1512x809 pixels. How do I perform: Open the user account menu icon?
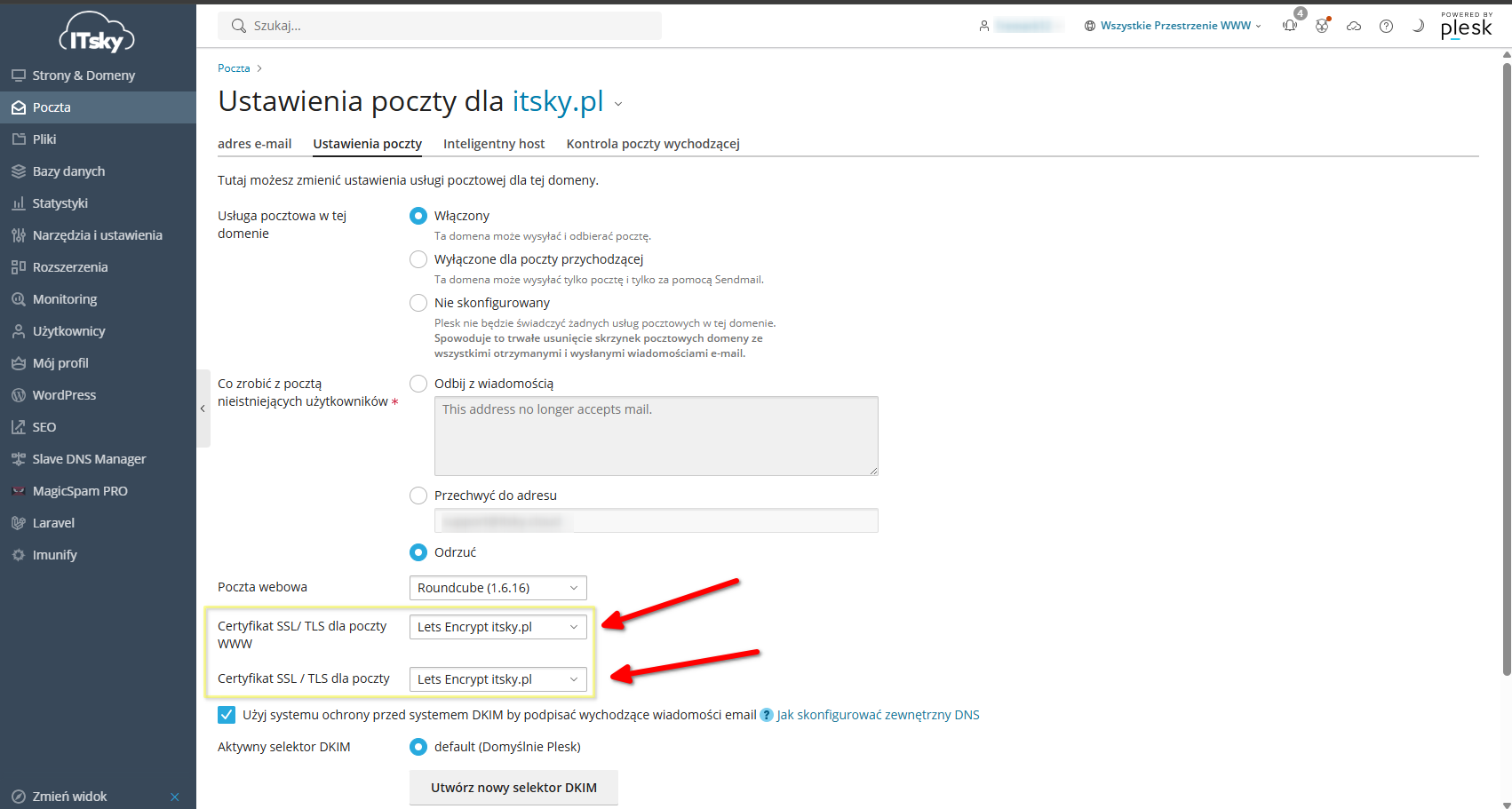(984, 26)
